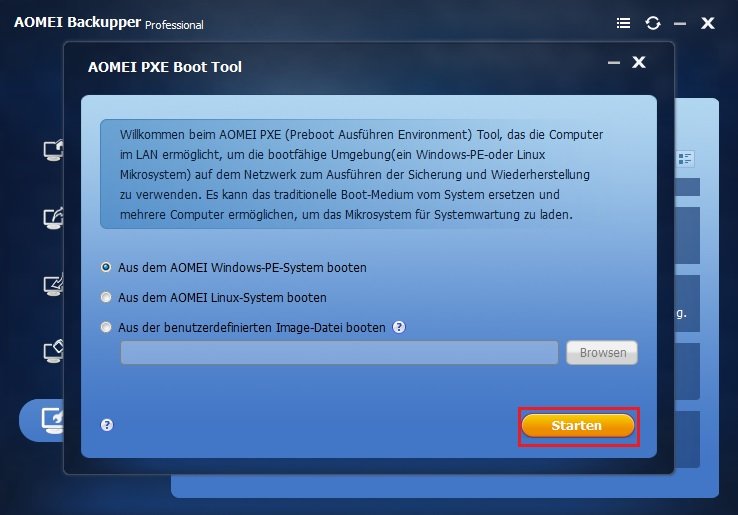Minimize the AOMEI Backupper main window

680,24
